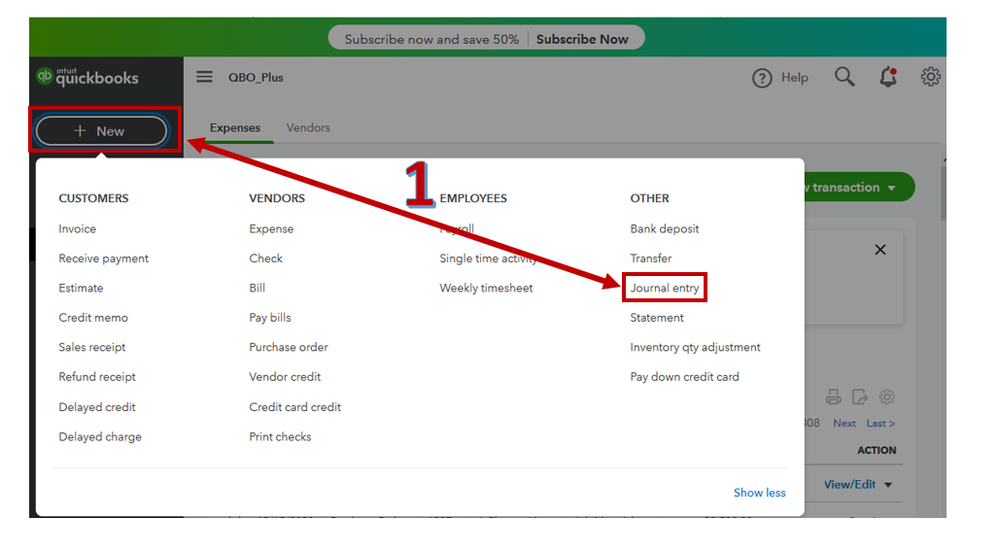Click the print icon above the table

pos(833,397)
